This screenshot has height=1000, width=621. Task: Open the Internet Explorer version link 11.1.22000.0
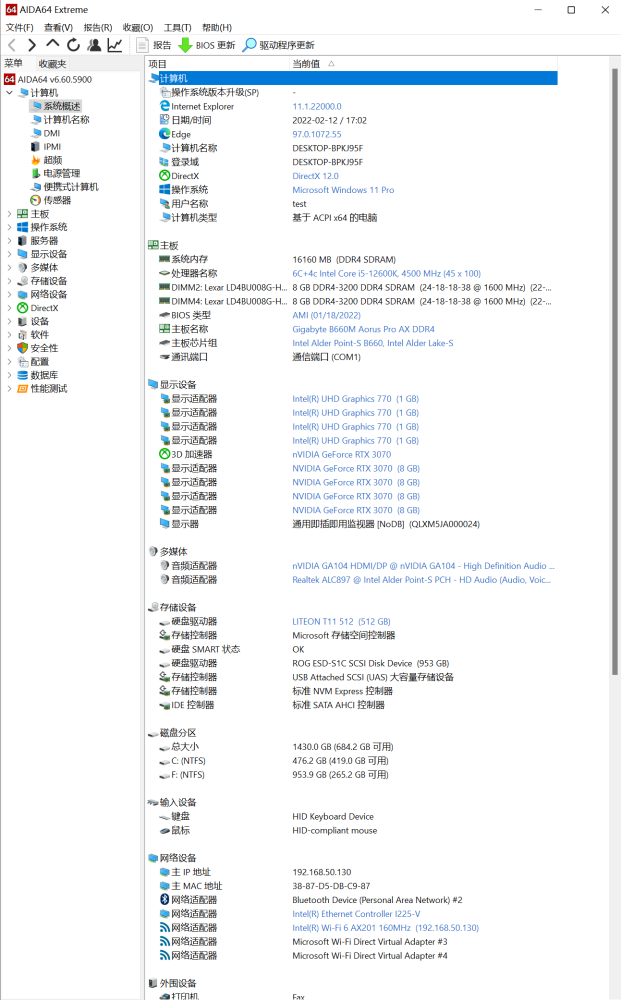tap(317, 107)
